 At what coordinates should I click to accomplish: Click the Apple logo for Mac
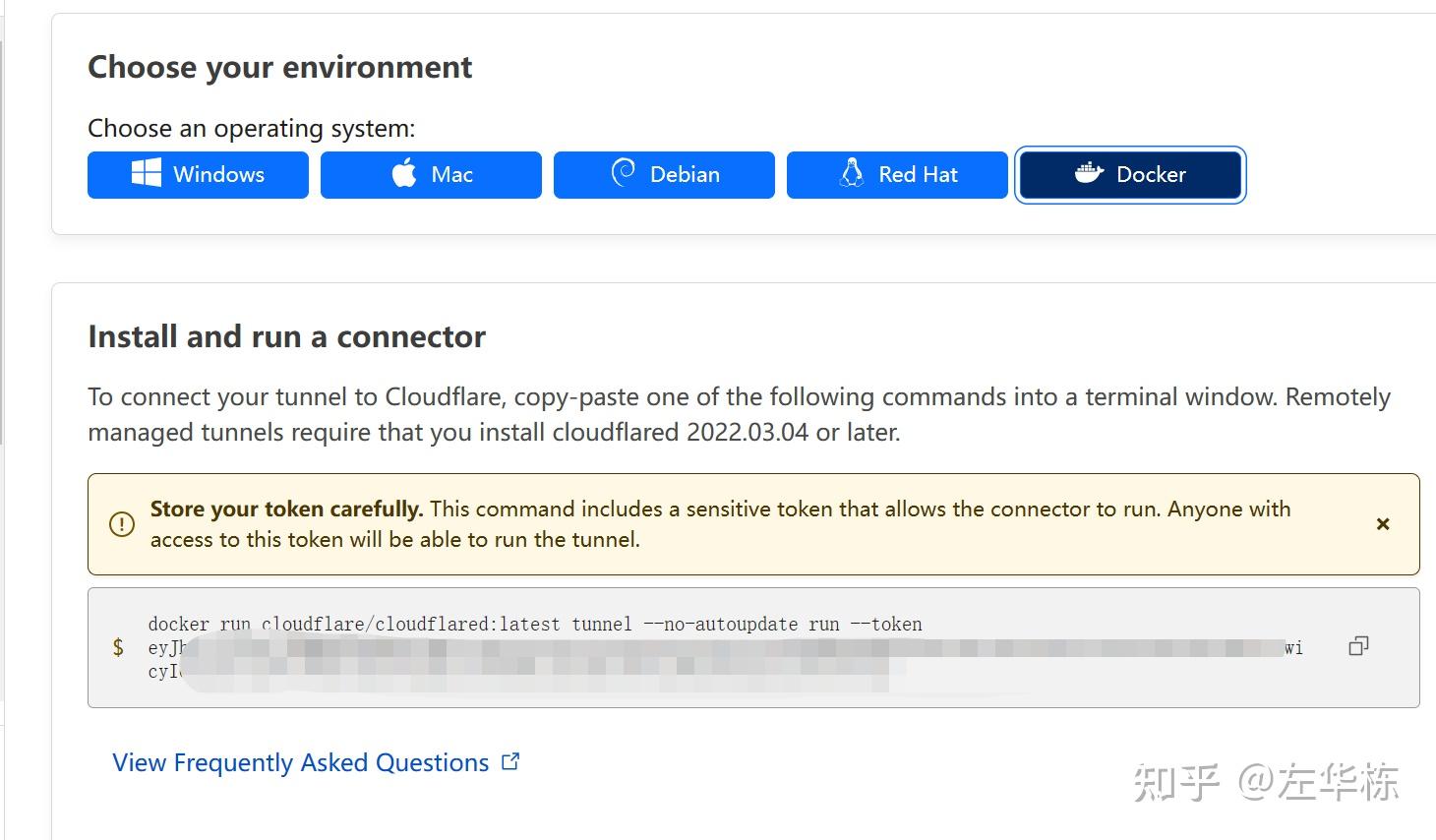(x=404, y=174)
